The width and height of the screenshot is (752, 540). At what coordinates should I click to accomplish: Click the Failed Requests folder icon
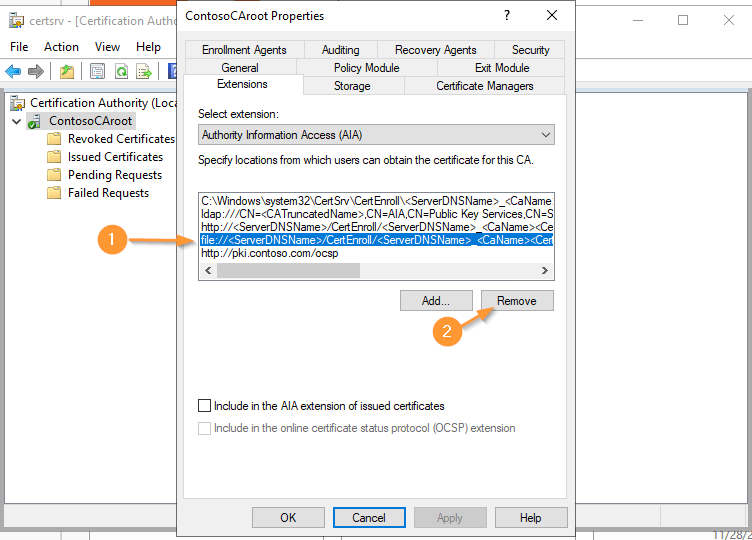(x=54, y=193)
